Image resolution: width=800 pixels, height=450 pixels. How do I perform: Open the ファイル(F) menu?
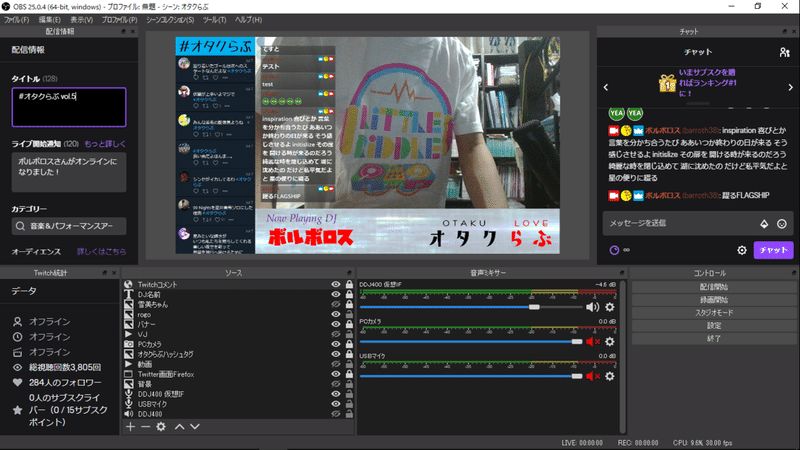tap(17, 20)
